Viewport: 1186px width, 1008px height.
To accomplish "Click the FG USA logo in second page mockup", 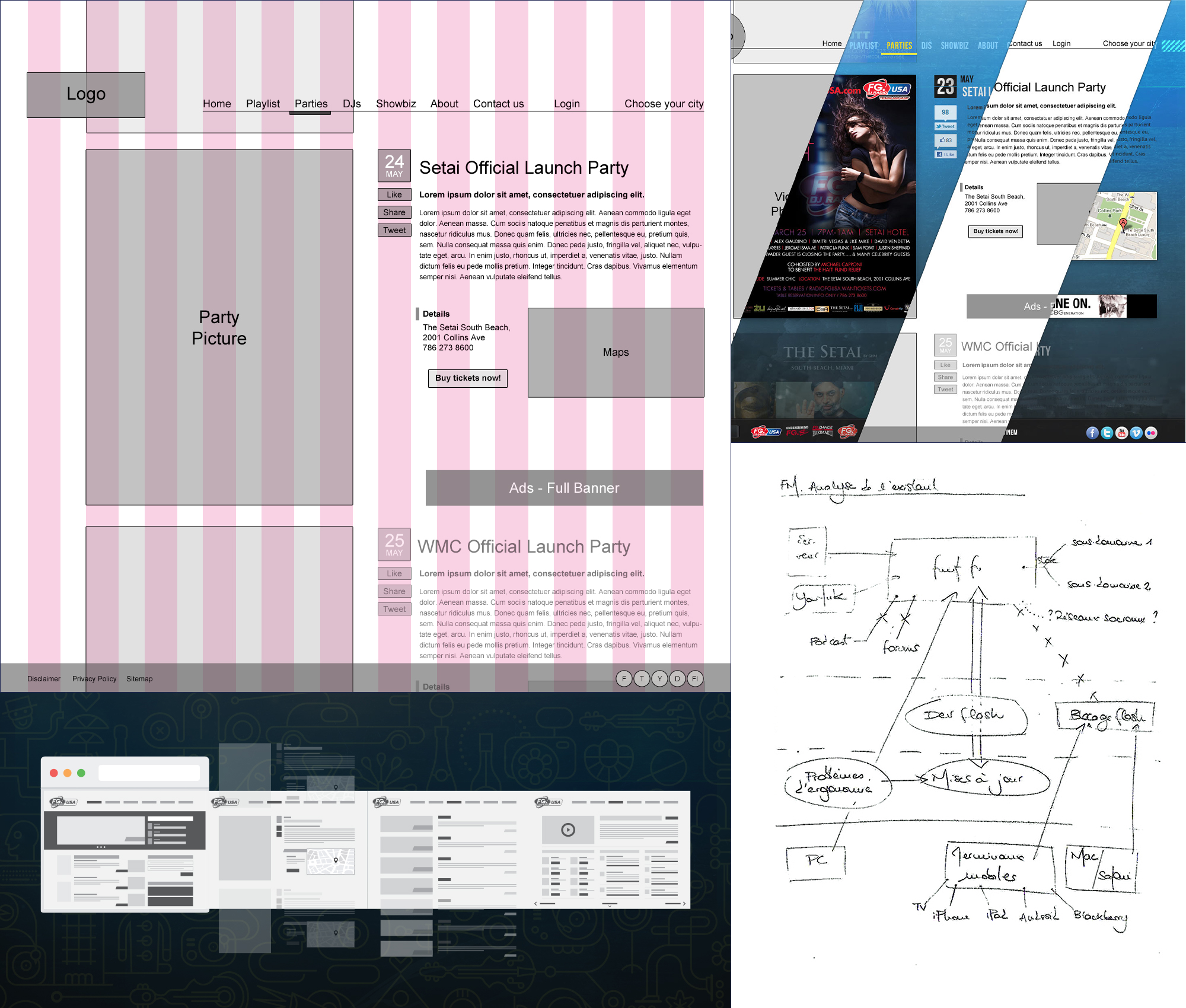I will (225, 802).
